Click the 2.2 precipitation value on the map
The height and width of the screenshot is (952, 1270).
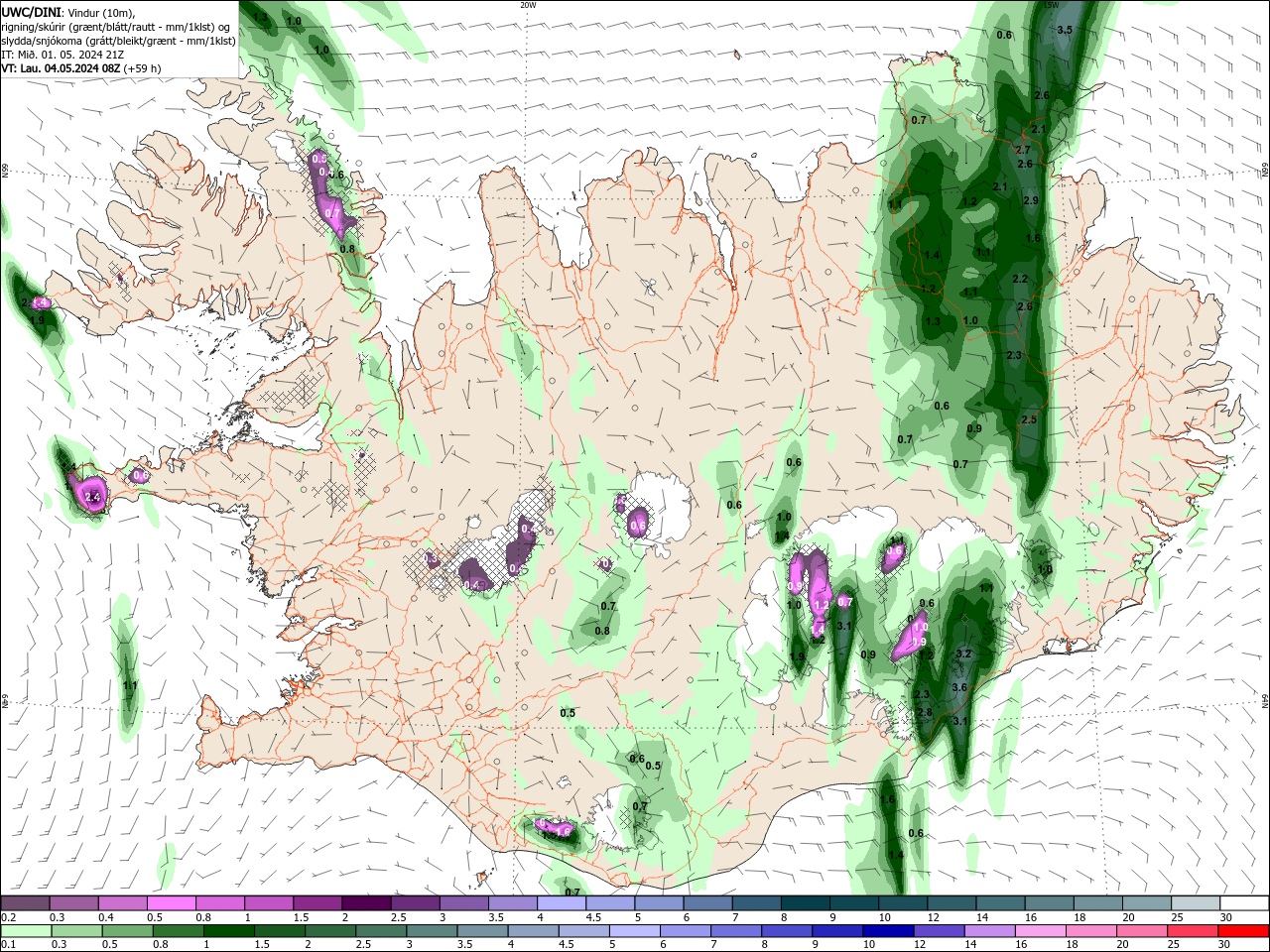point(1020,279)
